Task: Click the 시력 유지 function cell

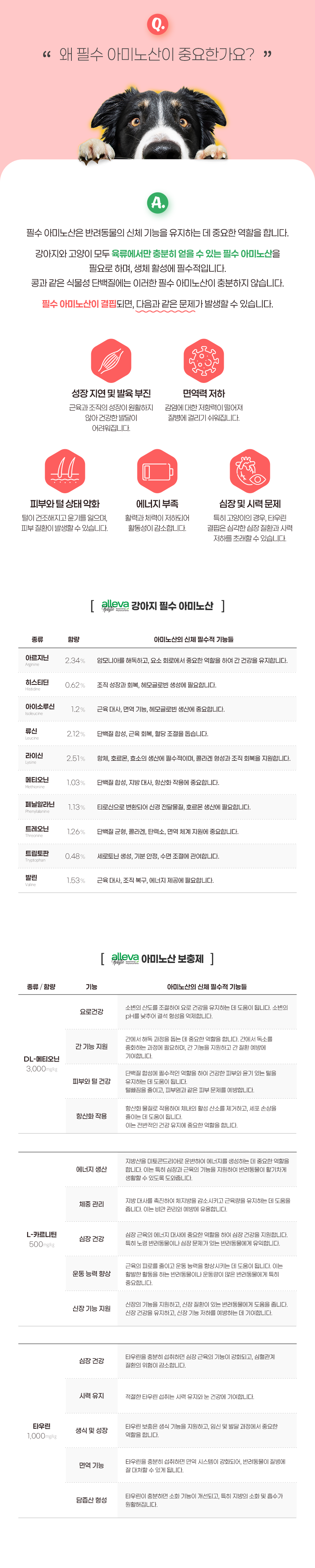Action: pyautogui.click(x=91, y=1396)
